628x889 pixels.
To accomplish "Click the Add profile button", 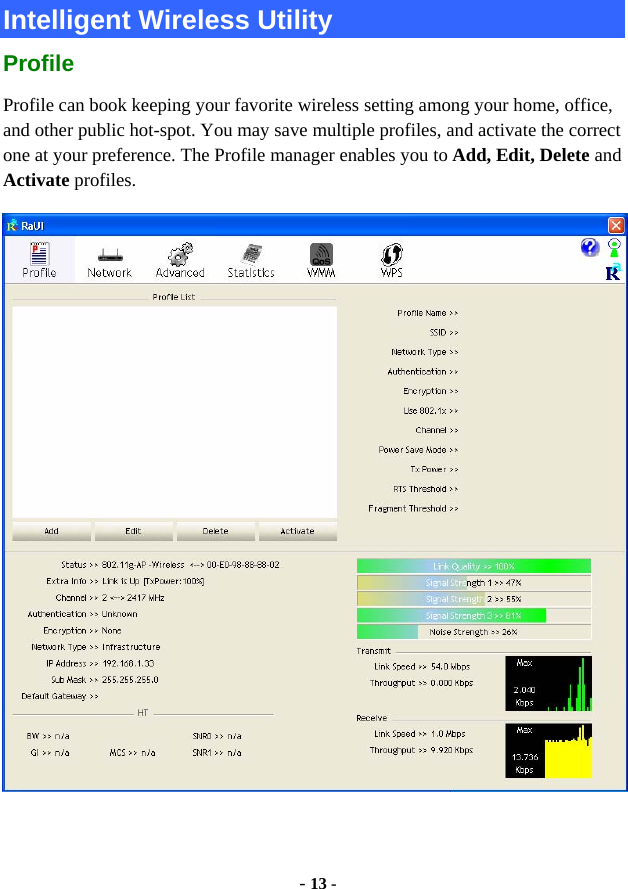I will point(52,531).
